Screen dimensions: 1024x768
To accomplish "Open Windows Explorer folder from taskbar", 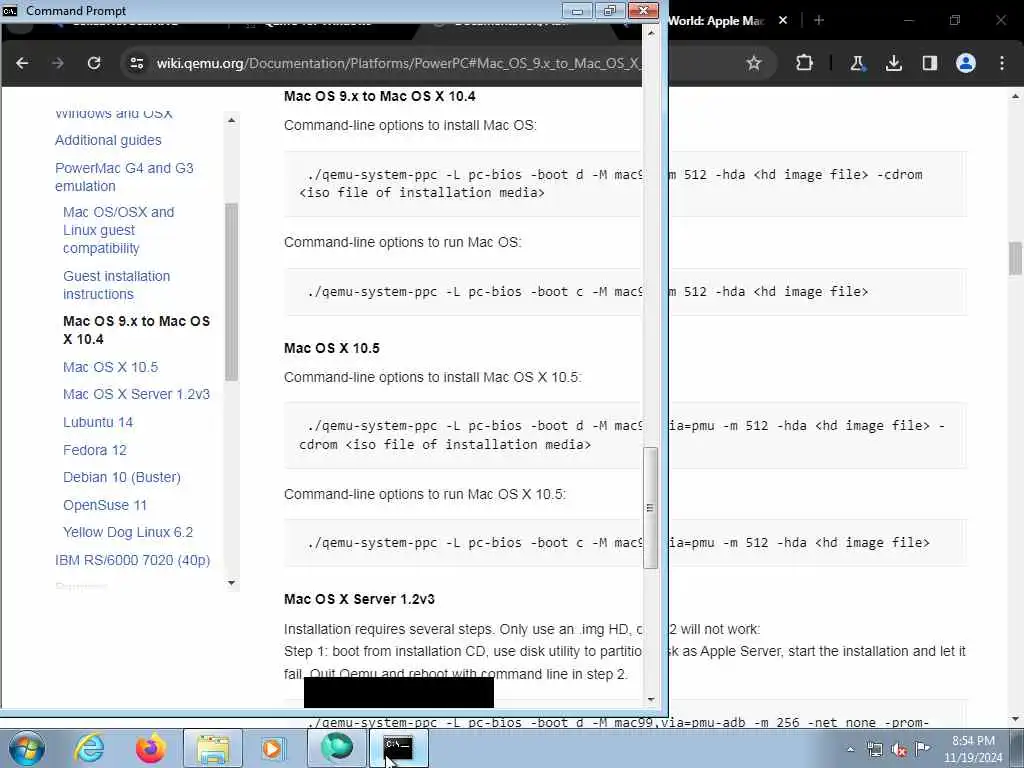I will [213, 748].
